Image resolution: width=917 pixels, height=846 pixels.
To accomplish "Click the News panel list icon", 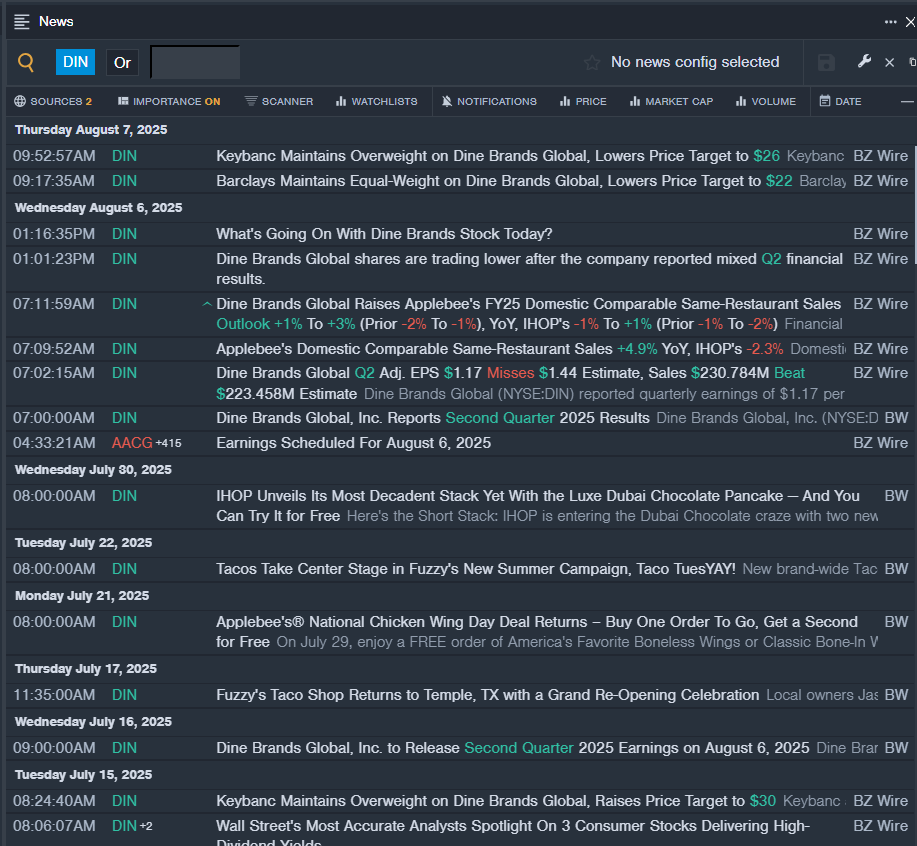I will click(22, 22).
